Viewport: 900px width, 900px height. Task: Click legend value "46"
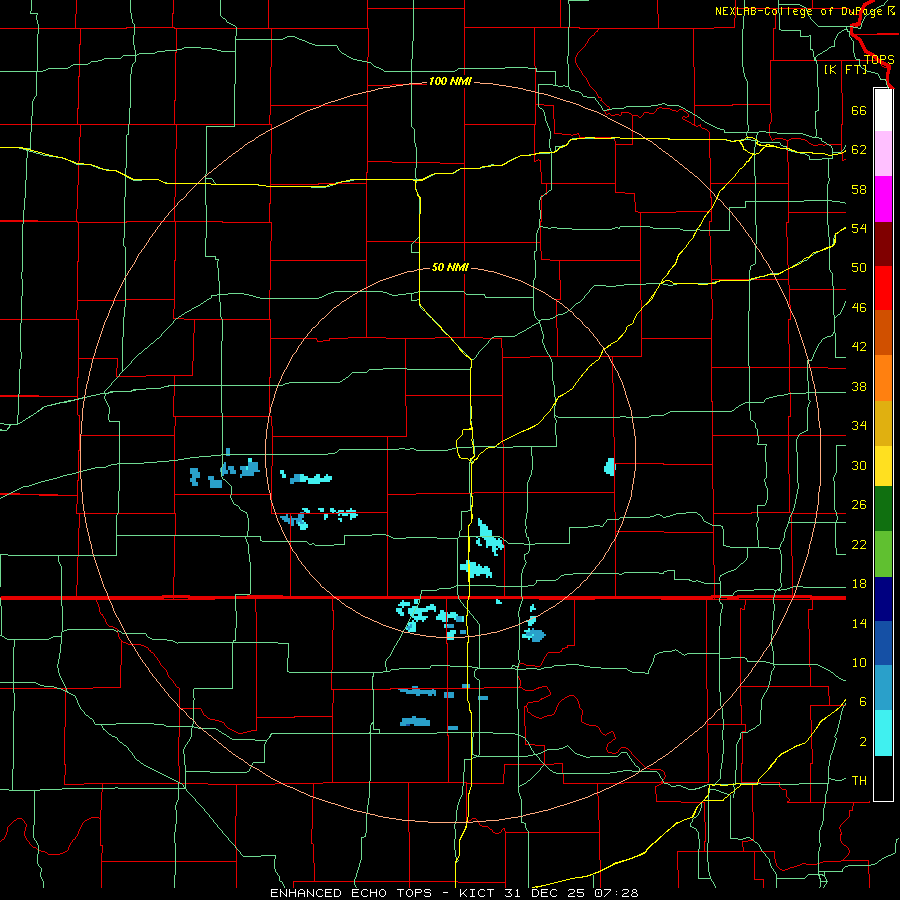[x=859, y=308]
